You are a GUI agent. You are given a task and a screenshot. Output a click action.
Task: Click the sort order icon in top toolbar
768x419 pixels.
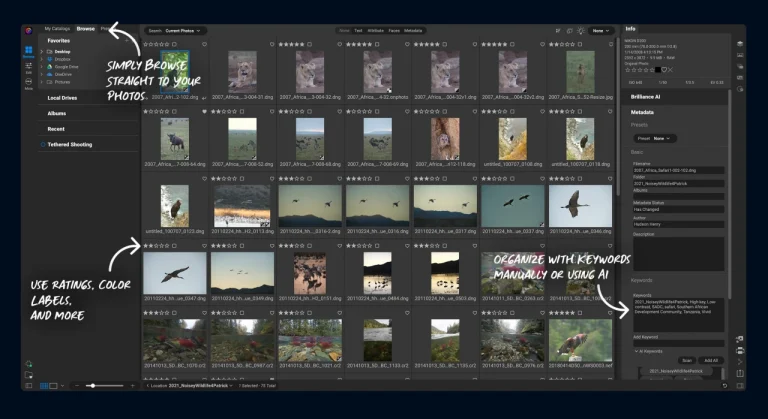[558, 30]
